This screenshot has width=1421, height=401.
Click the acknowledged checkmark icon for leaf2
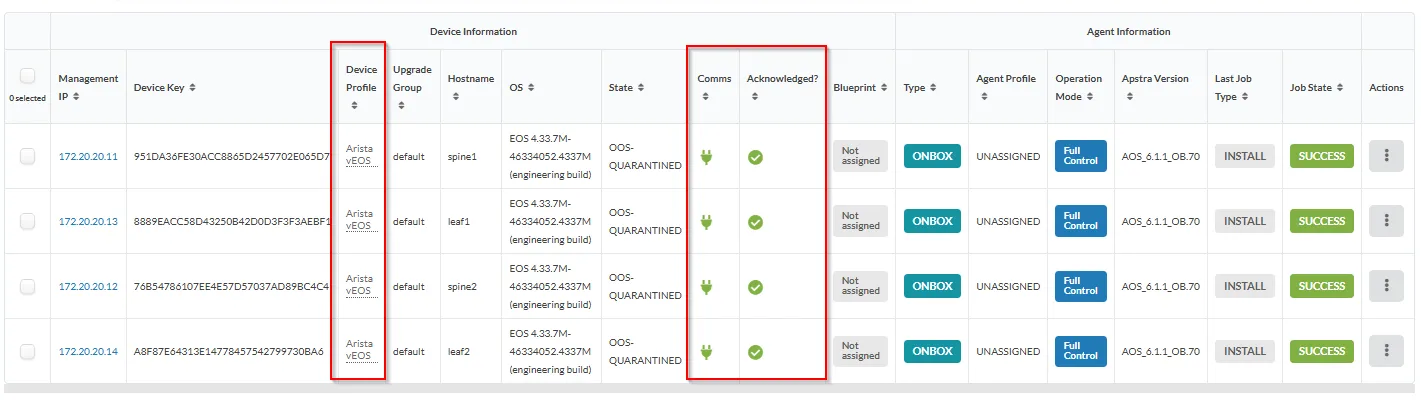(x=755, y=352)
